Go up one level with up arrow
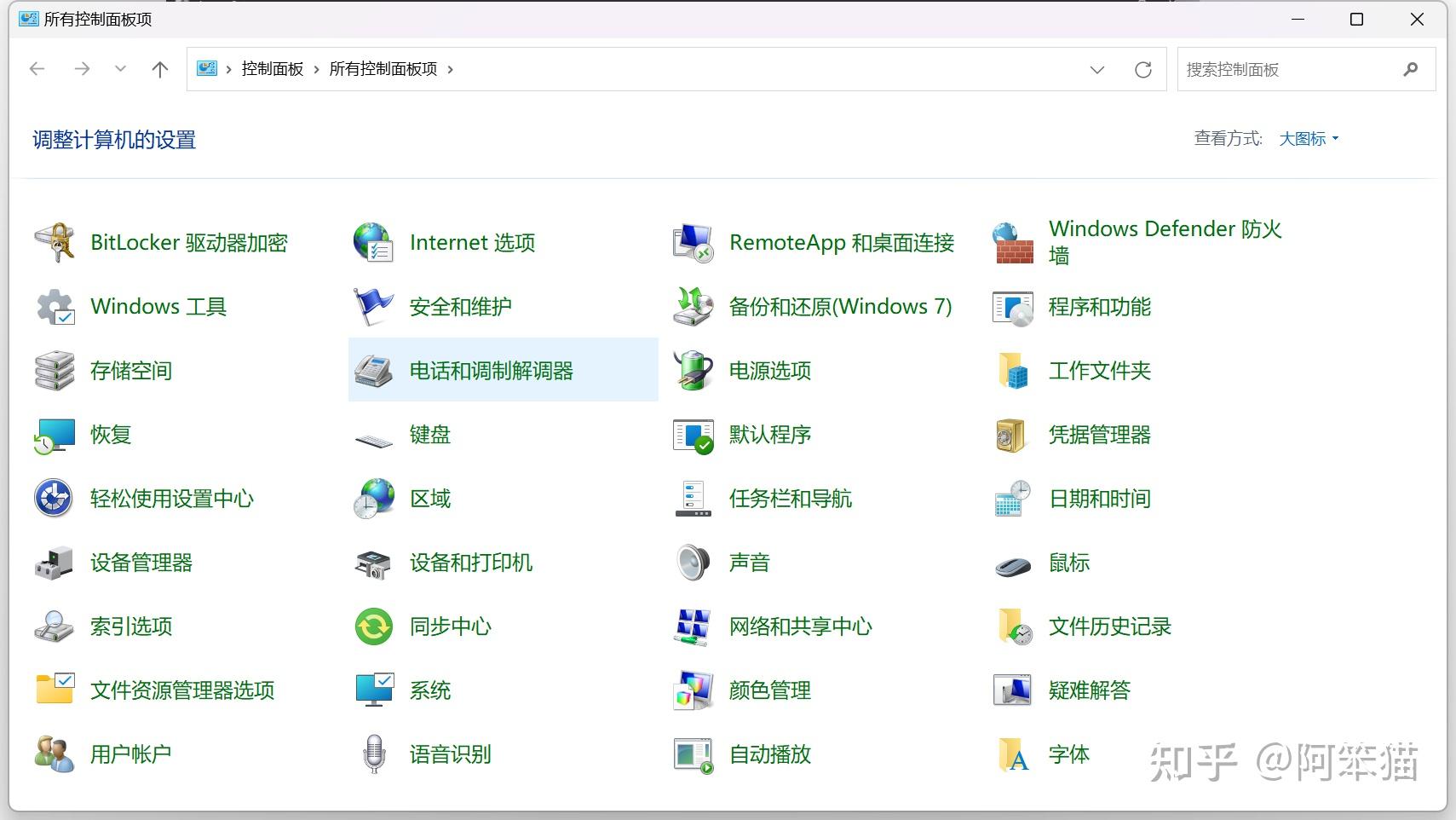Image resolution: width=1456 pixels, height=820 pixels. click(x=159, y=69)
